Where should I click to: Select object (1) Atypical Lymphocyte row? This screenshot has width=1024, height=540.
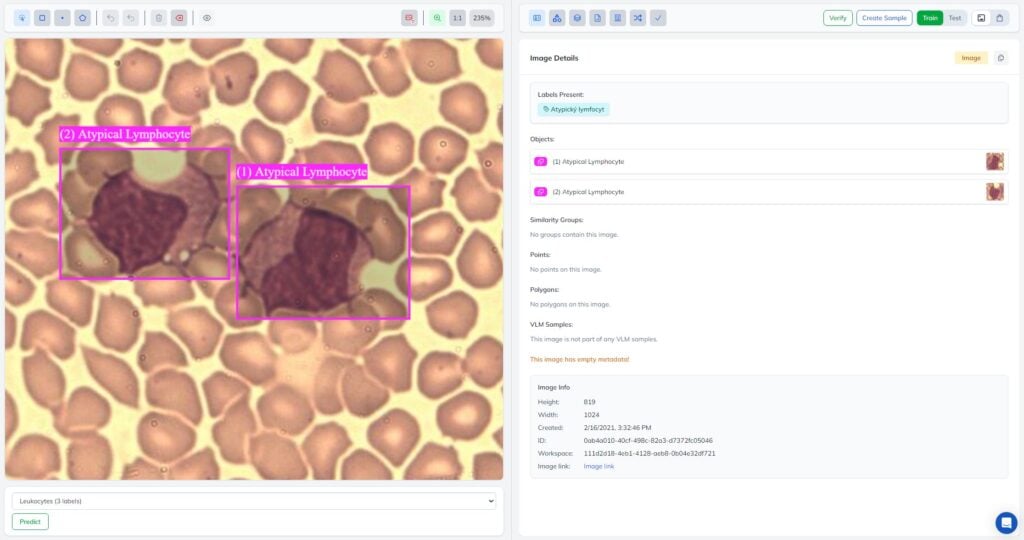click(769, 161)
